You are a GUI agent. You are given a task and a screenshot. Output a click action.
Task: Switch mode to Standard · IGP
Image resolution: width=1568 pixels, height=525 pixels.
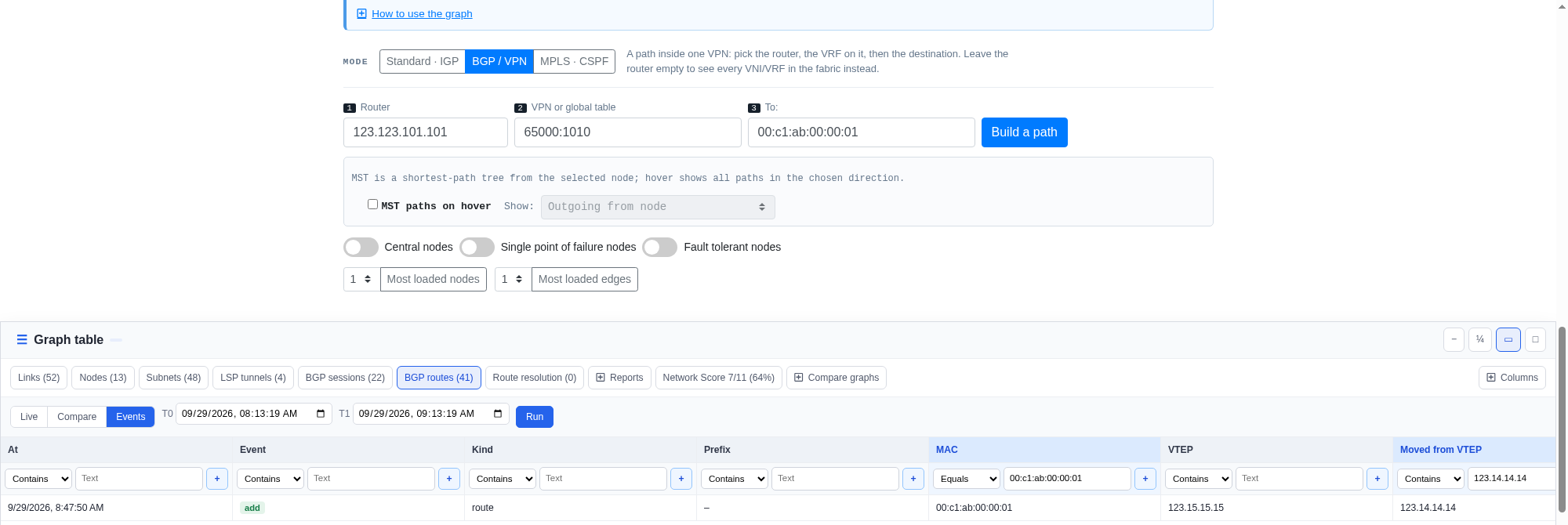[x=423, y=61]
